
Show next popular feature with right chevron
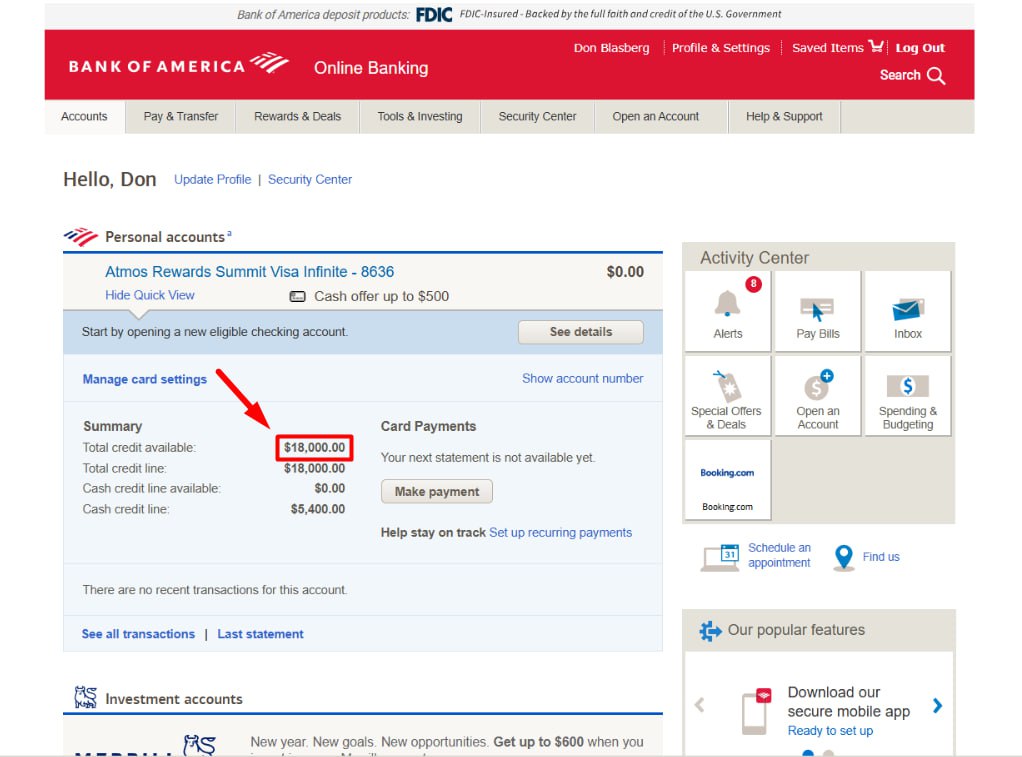(937, 706)
